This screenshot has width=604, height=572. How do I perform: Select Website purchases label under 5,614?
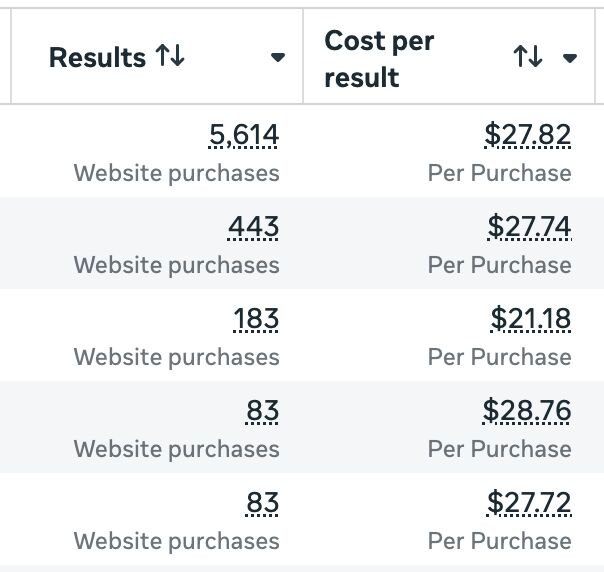pyautogui.click(x=176, y=173)
